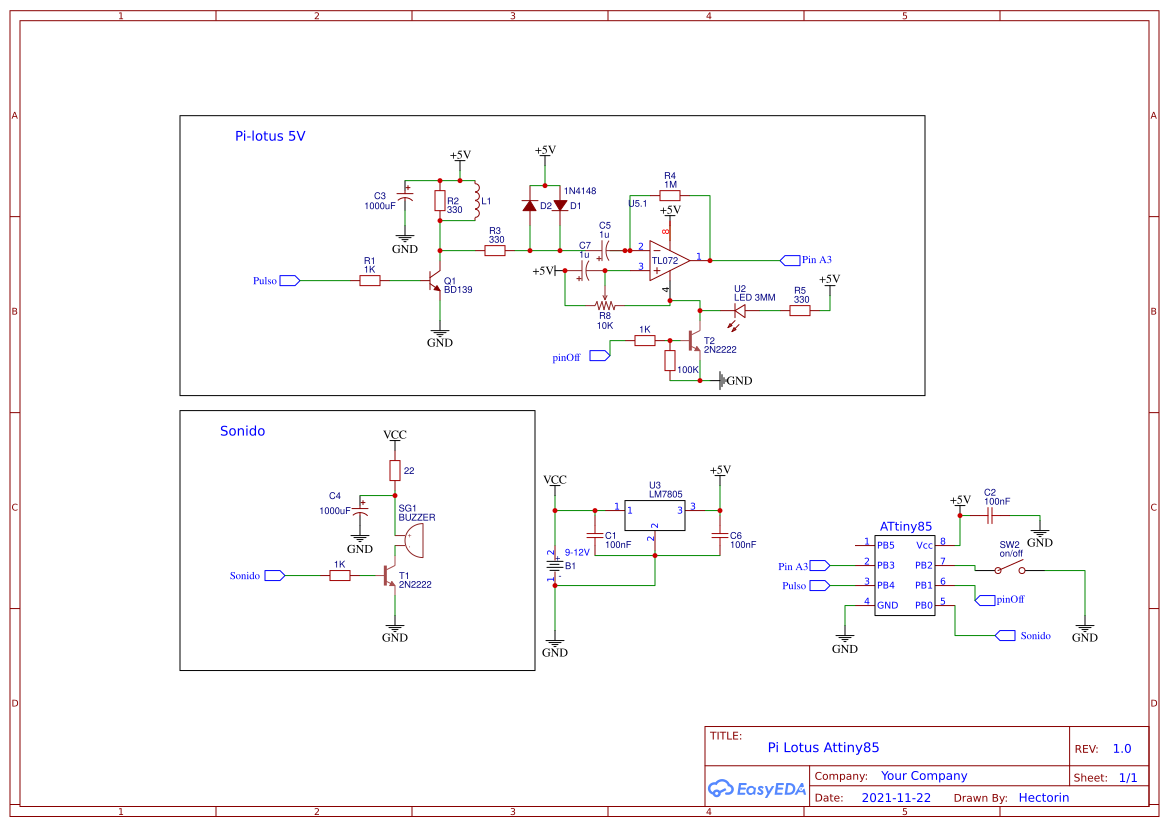Click the Sonido section title

click(241, 431)
